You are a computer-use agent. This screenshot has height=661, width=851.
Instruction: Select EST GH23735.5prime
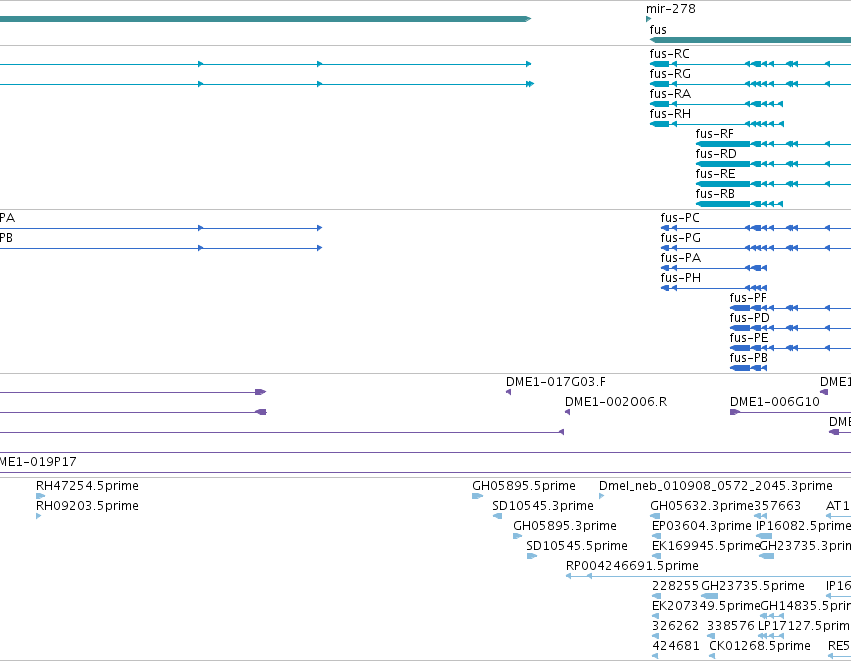point(753,586)
